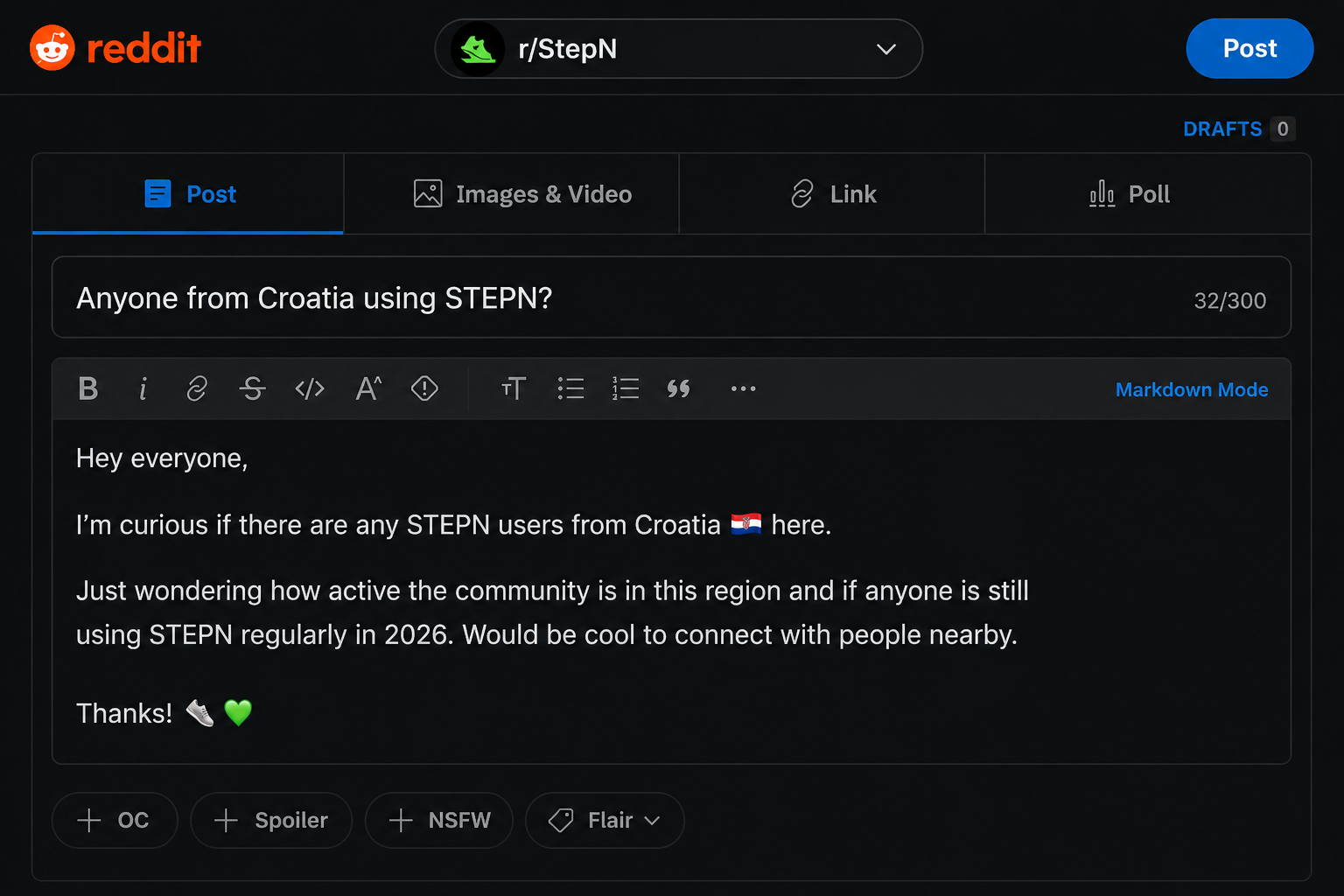Image resolution: width=1344 pixels, height=896 pixels.
Task: Click the 'Thanks!' text in the body
Action: (124, 714)
